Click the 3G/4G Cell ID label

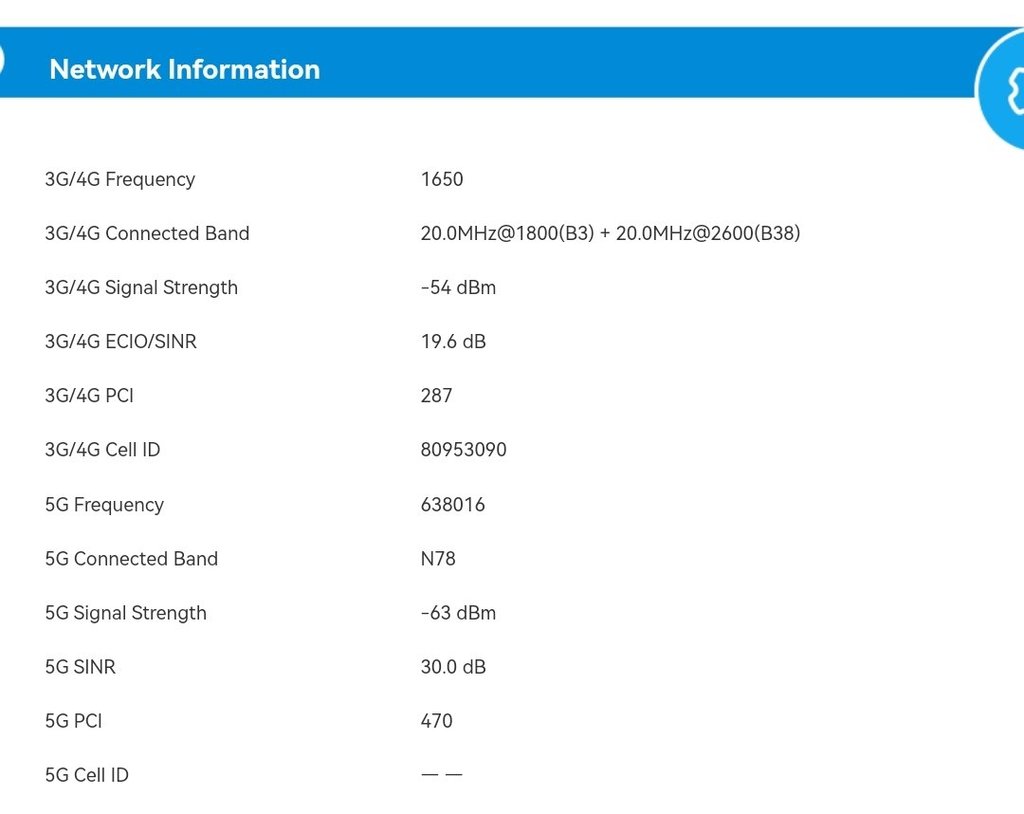102,450
